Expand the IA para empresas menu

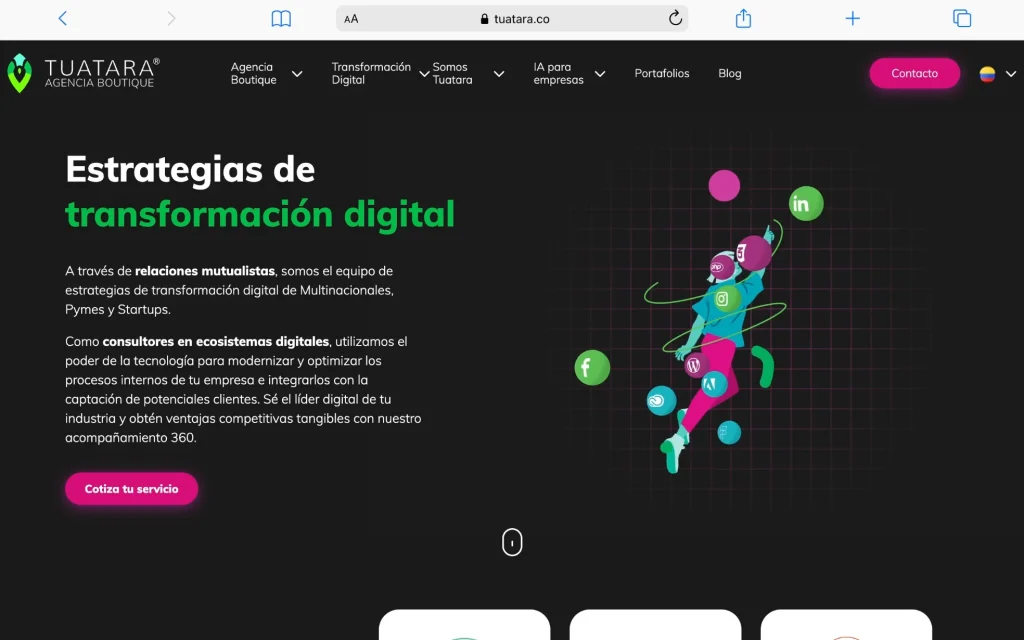pos(560,73)
